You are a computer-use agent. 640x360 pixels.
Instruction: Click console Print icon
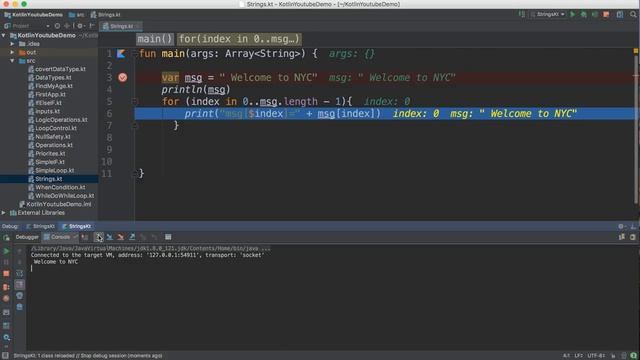pos(19,296)
